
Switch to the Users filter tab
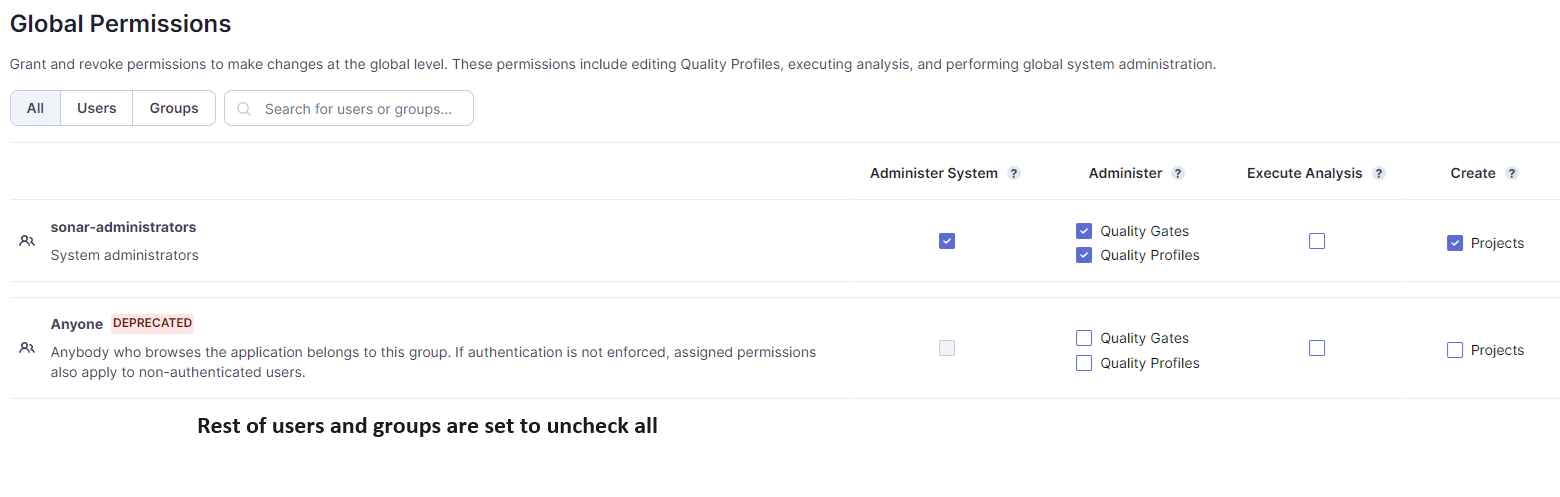97,108
